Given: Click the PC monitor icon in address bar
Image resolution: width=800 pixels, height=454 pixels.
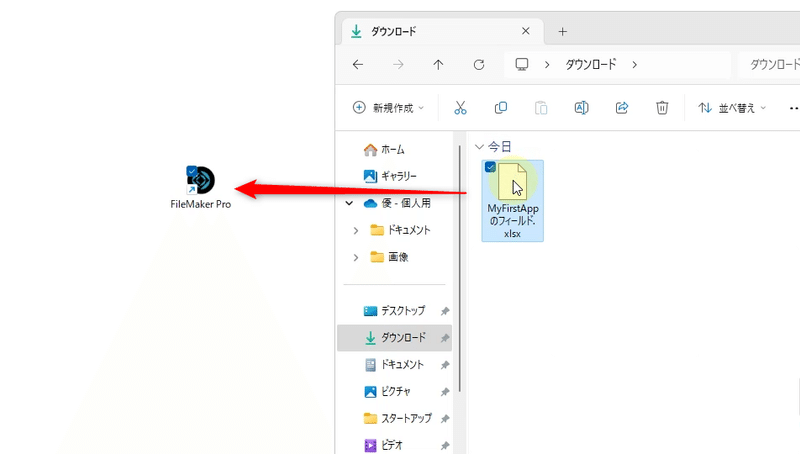Looking at the screenshot, I should [521, 64].
